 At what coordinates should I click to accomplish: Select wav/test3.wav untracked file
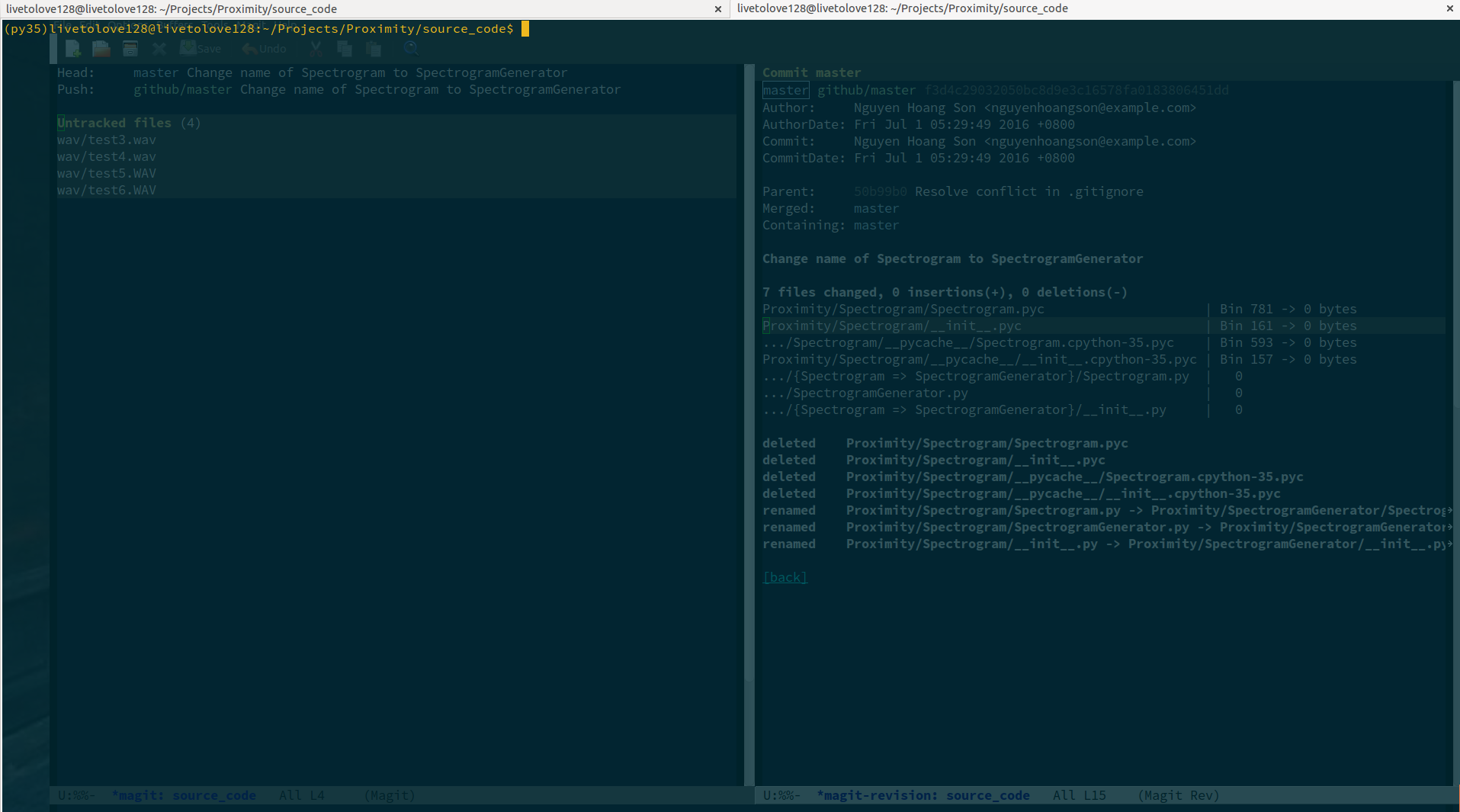(107, 140)
